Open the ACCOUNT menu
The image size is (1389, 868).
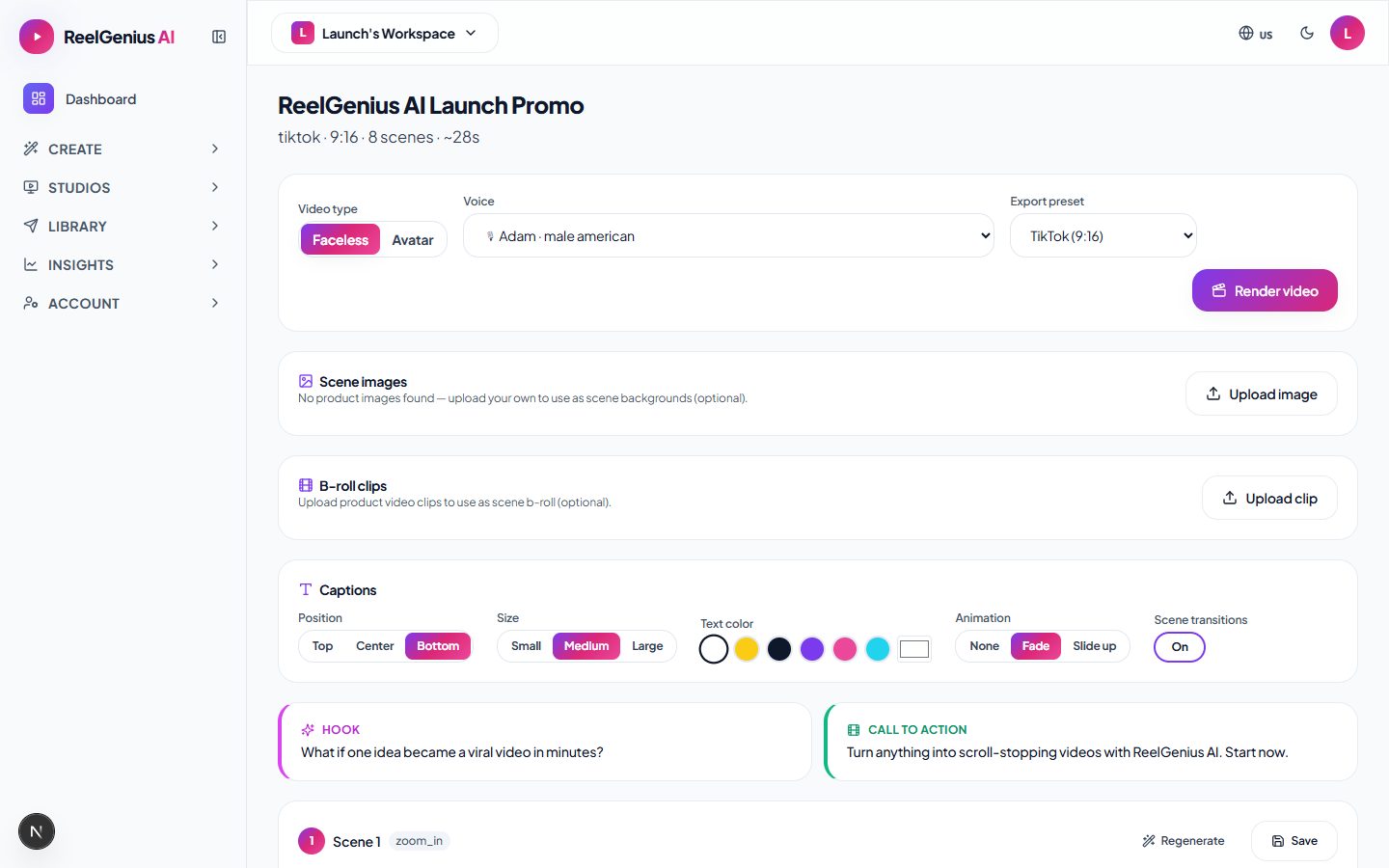coord(123,303)
